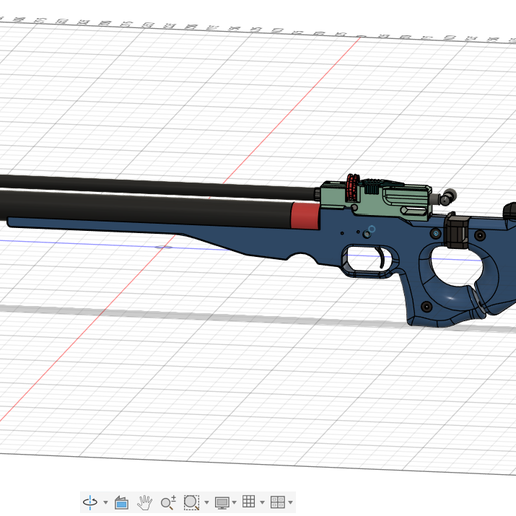Screen dimensions: 516x516
Task: Expand the Grid and Snaps dropdown arrow
Action: coord(262,502)
